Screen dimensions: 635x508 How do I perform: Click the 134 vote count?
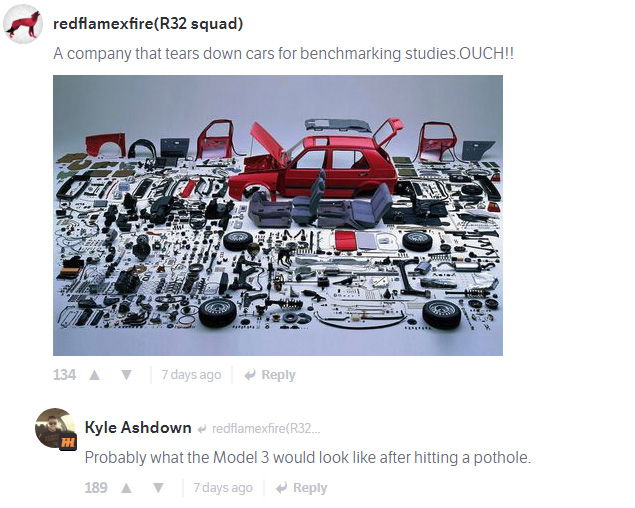coord(64,375)
